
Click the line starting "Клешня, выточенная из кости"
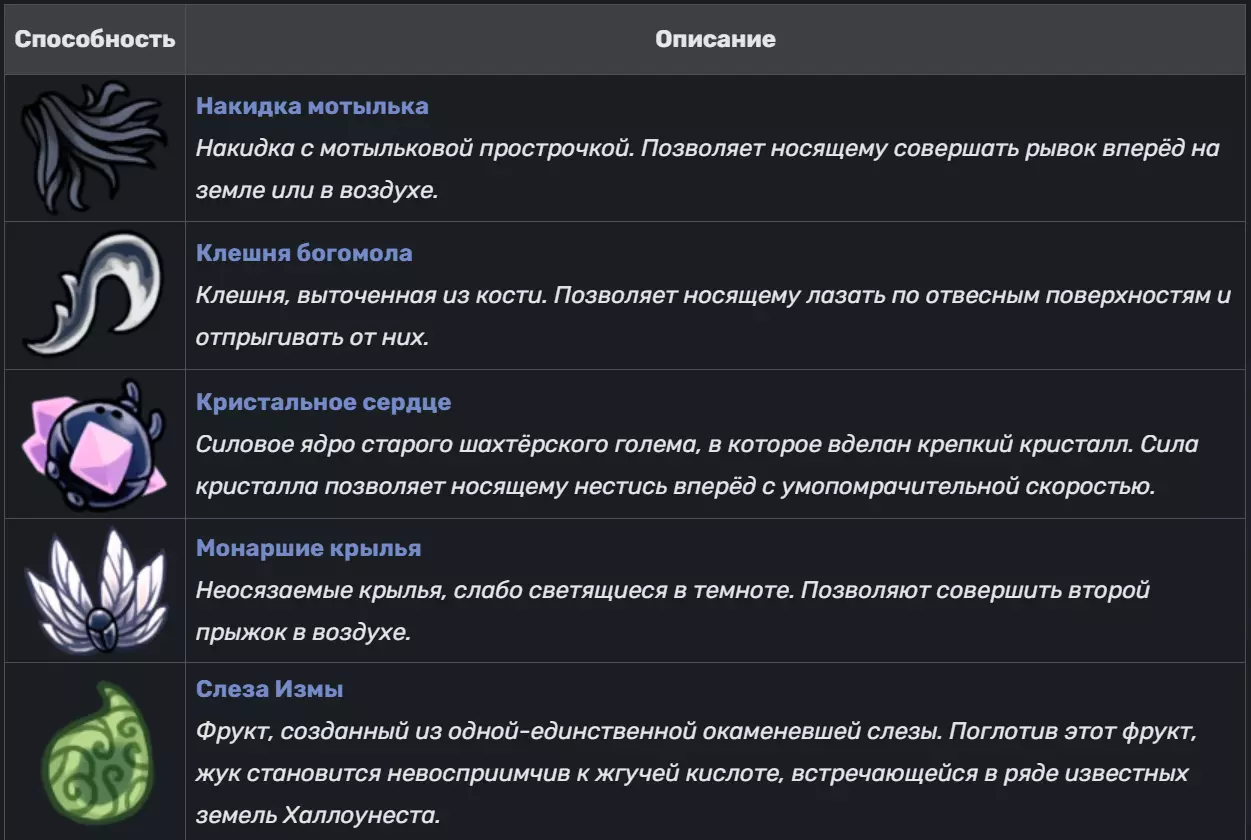click(x=712, y=296)
